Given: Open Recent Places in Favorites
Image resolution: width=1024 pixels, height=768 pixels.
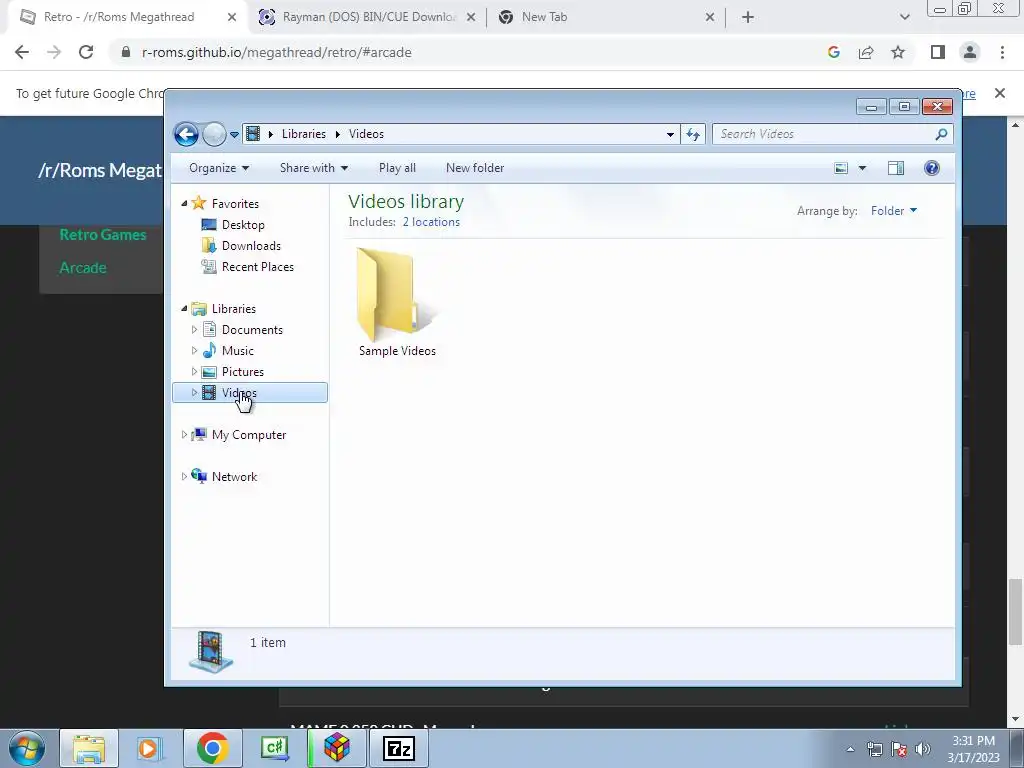Looking at the screenshot, I should pos(257,266).
